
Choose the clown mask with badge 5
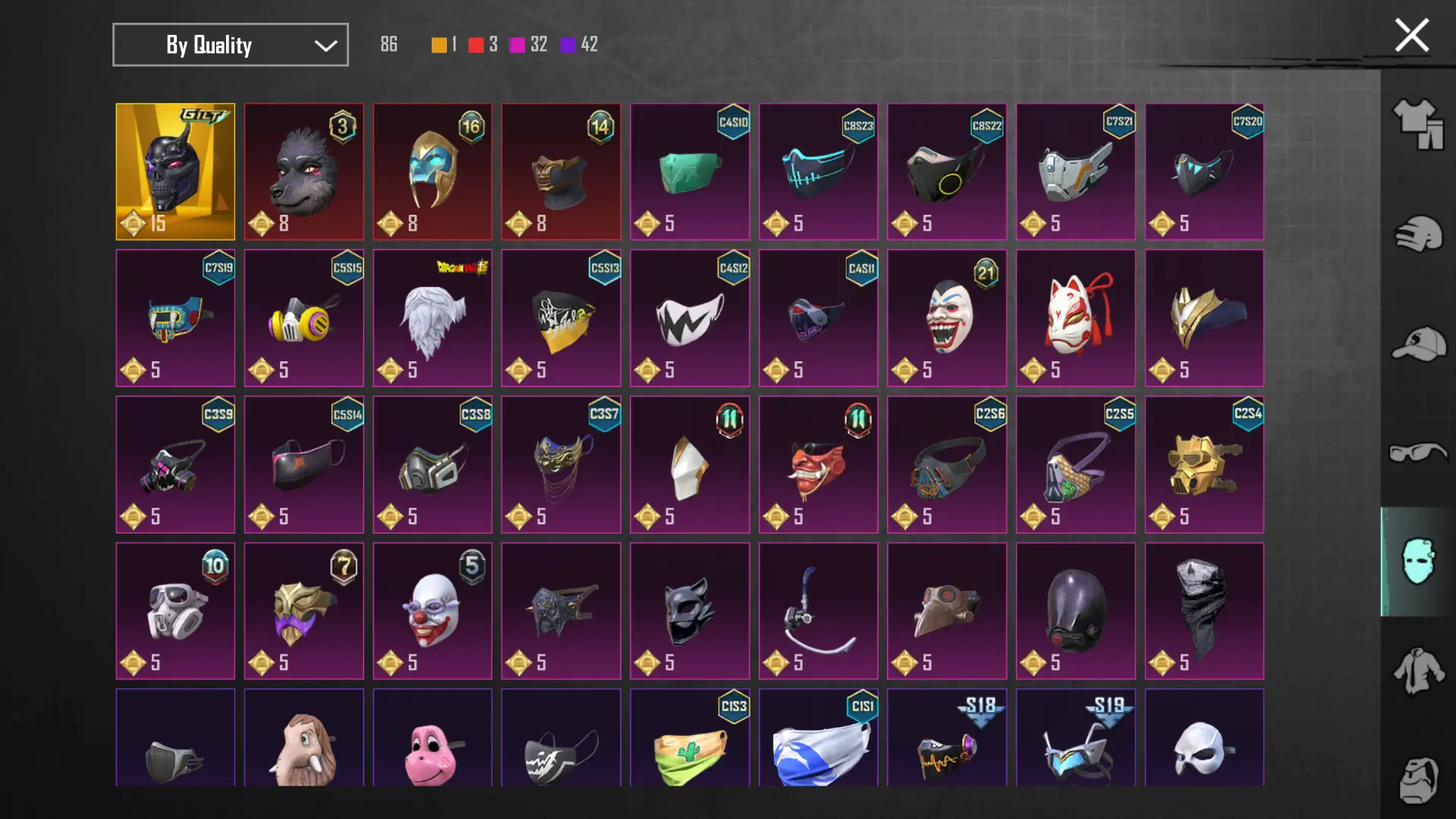click(x=432, y=611)
